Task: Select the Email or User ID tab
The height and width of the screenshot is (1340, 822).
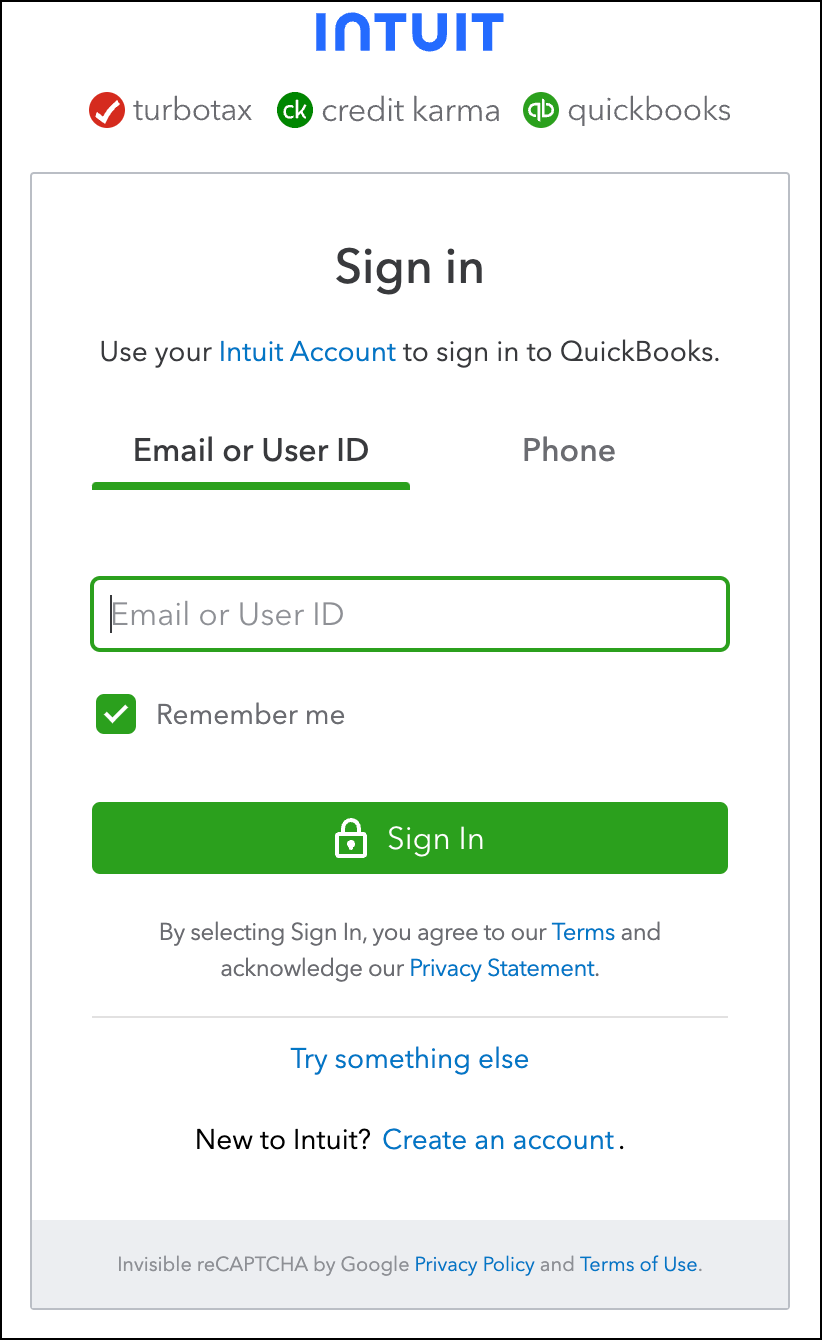Action: point(251,450)
